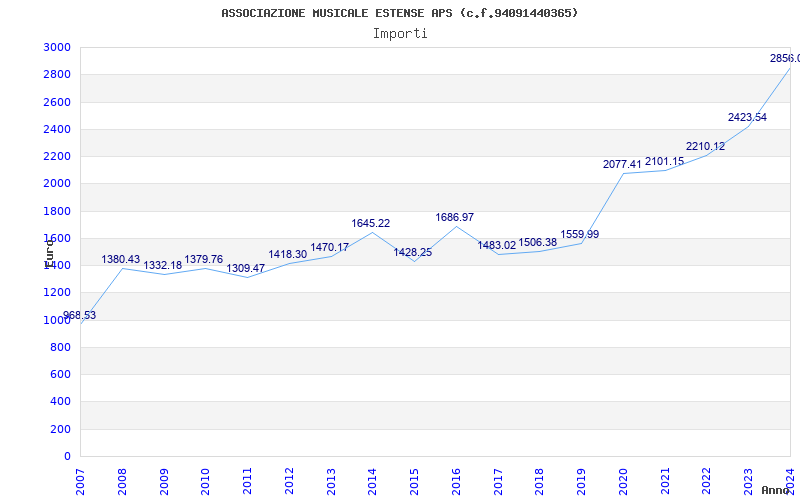Select the 2000 y-axis tick label
The height and width of the screenshot is (500, 800).
click(x=57, y=184)
